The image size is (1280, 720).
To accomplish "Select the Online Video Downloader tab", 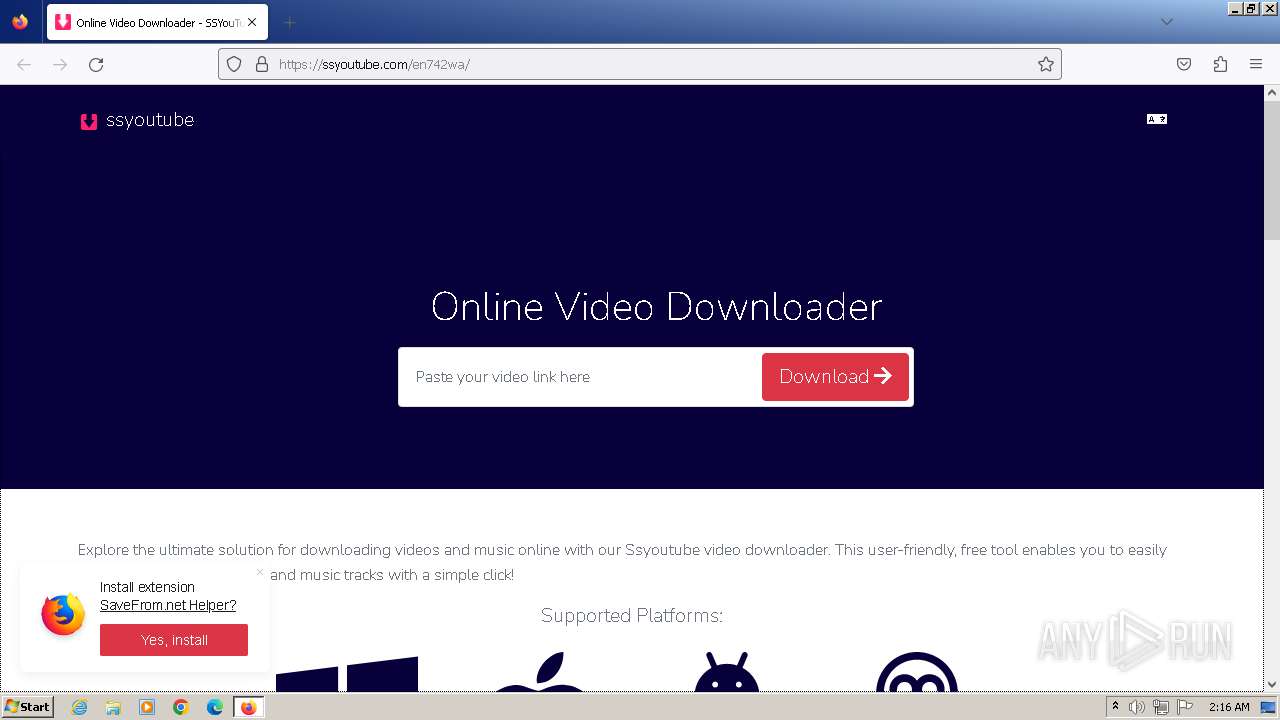I will (157, 22).
